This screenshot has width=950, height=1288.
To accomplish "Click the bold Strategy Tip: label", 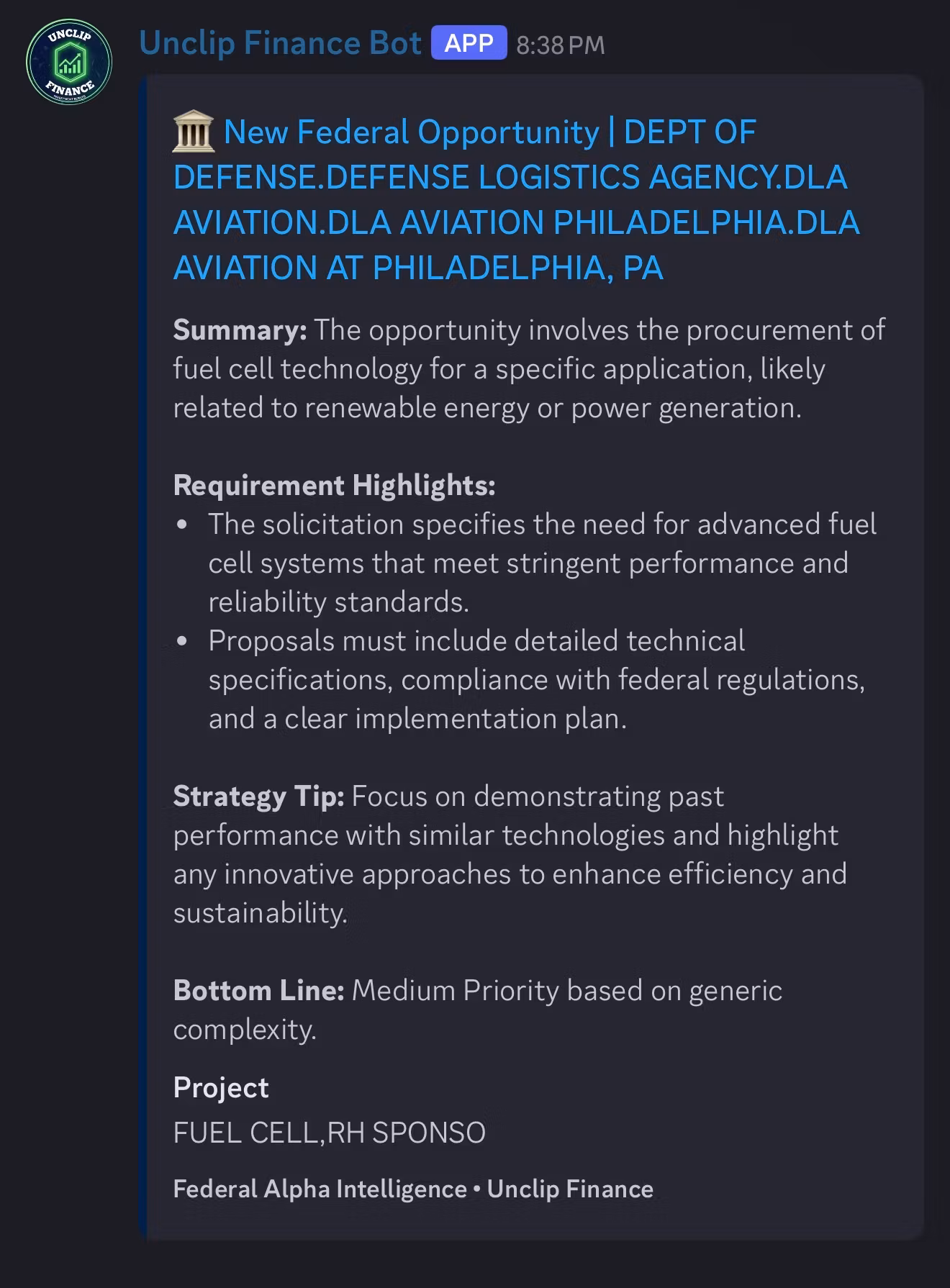I will [258, 797].
